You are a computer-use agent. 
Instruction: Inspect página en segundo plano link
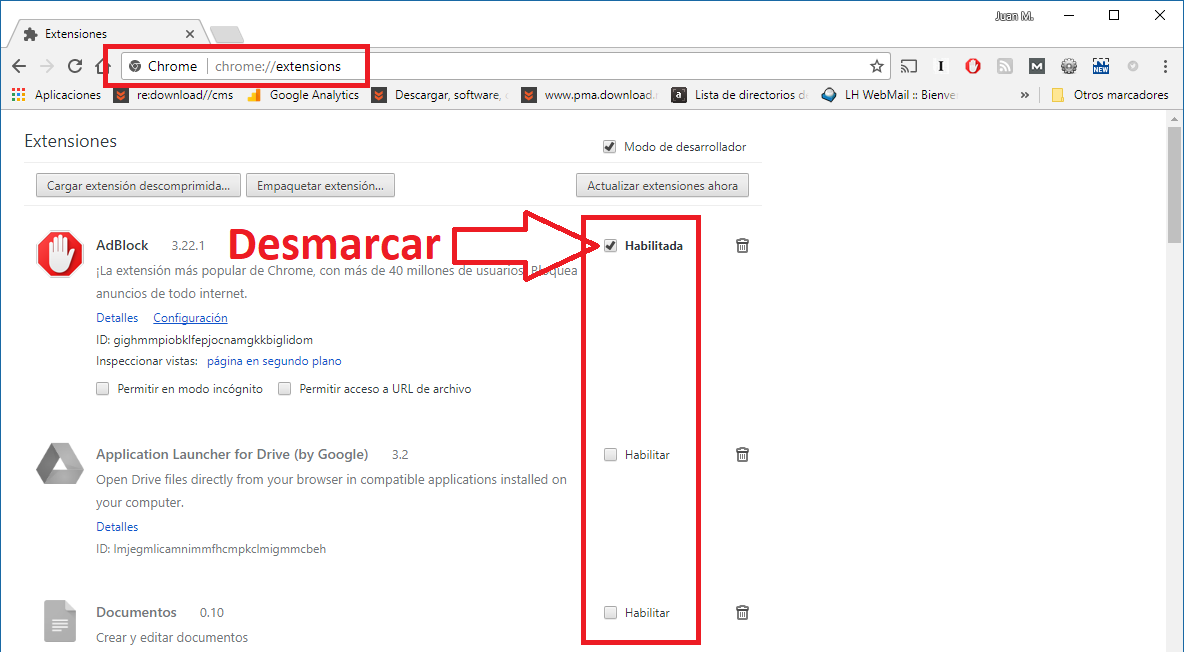coord(274,361)
